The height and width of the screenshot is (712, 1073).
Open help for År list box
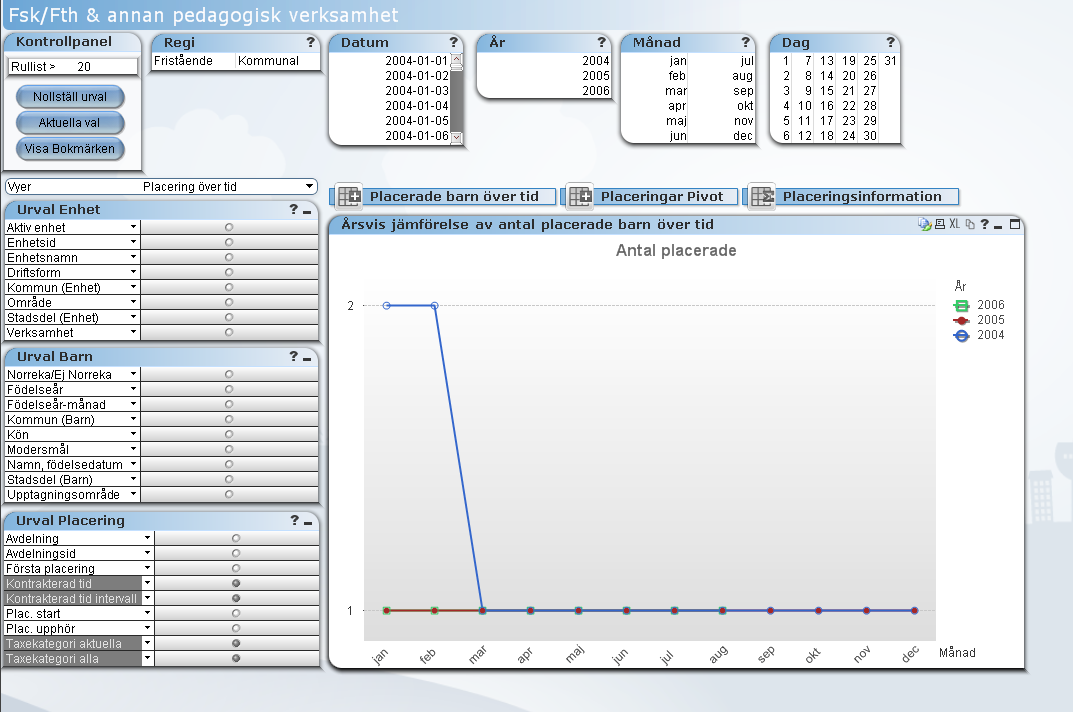[x=602, y=42]
